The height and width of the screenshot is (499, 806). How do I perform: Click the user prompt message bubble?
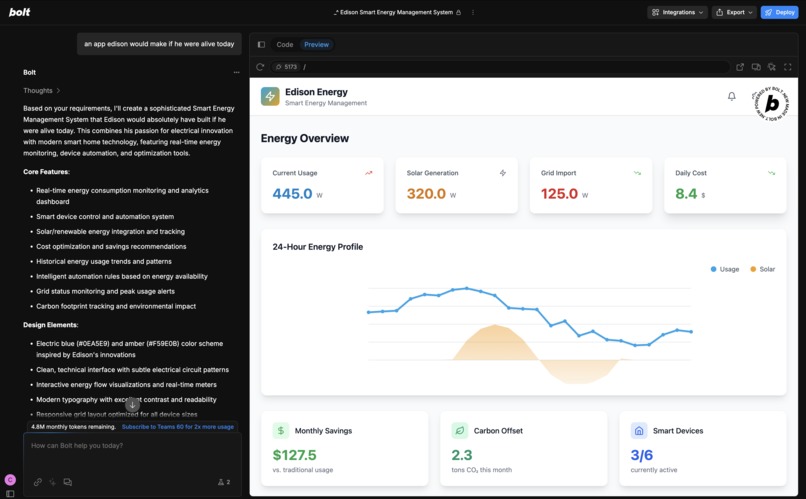159,44
